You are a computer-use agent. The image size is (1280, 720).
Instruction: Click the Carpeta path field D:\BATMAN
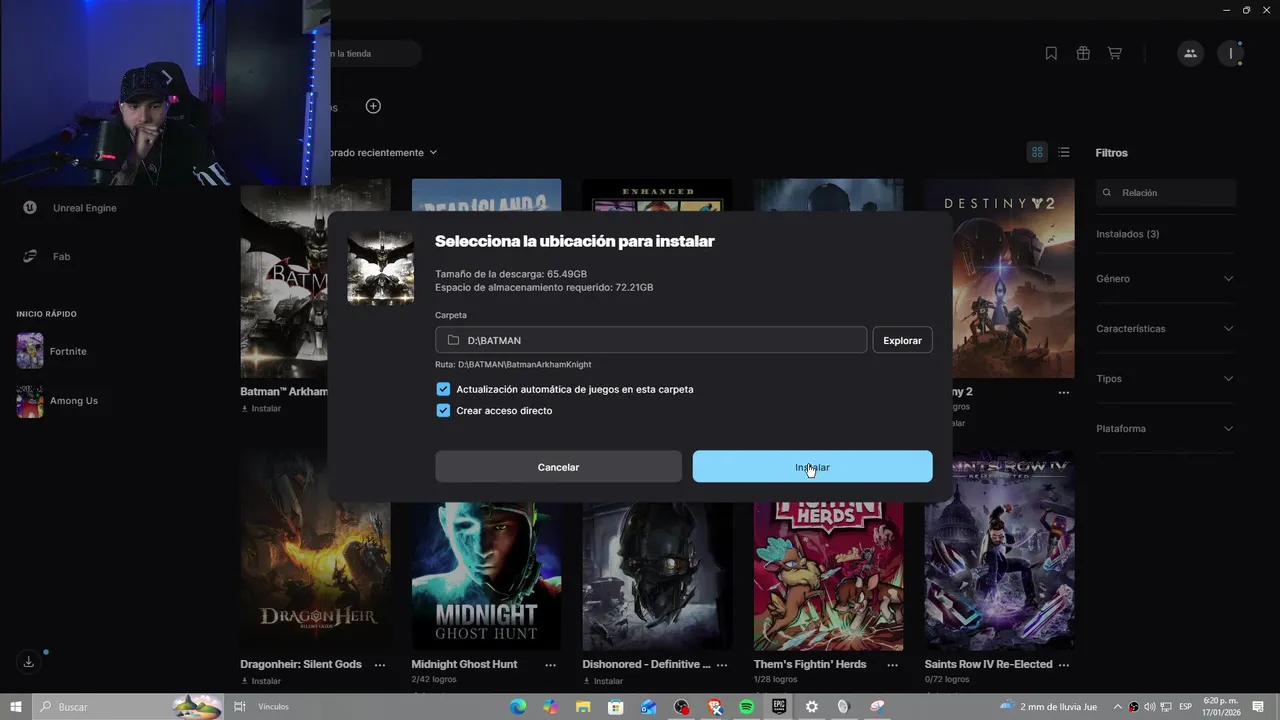(651, 340)
